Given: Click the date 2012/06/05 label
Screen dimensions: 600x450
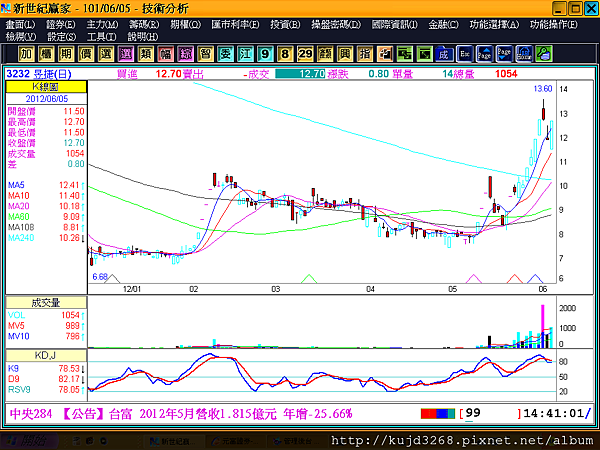Looking at the screenshot, I should [47, 99].
